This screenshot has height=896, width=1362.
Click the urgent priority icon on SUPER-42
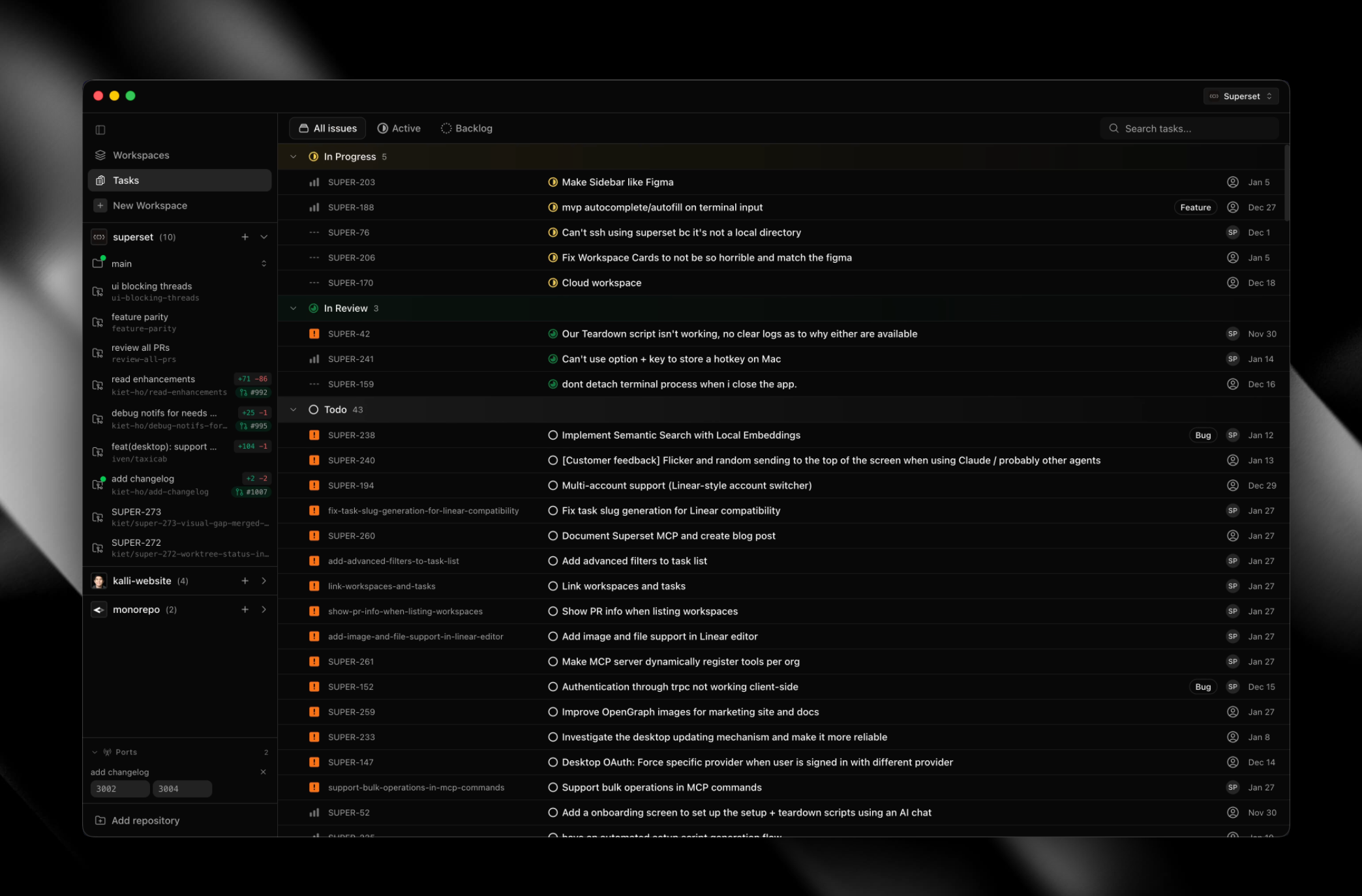click(314, 334)
